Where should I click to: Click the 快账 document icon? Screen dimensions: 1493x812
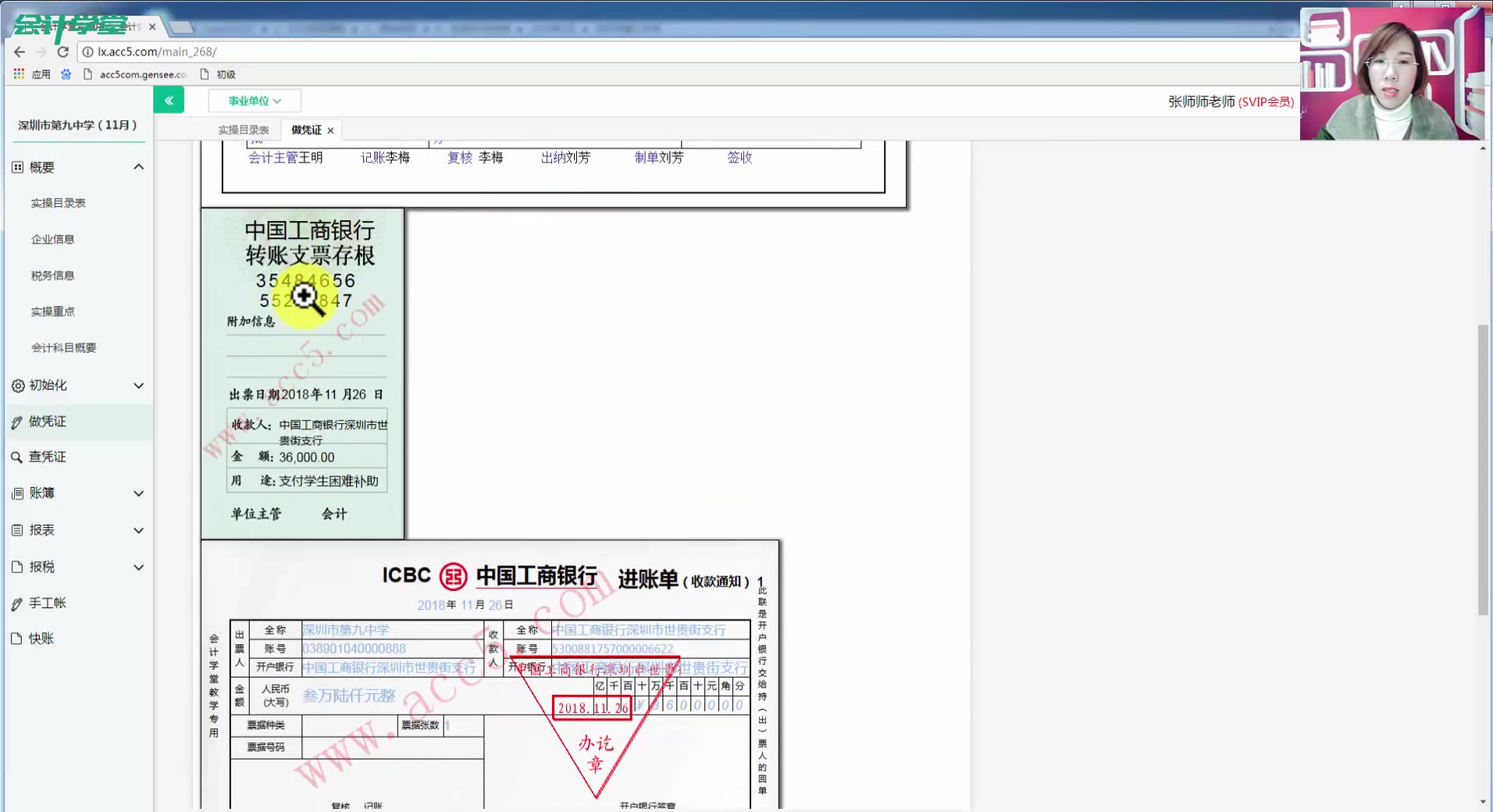17,639
